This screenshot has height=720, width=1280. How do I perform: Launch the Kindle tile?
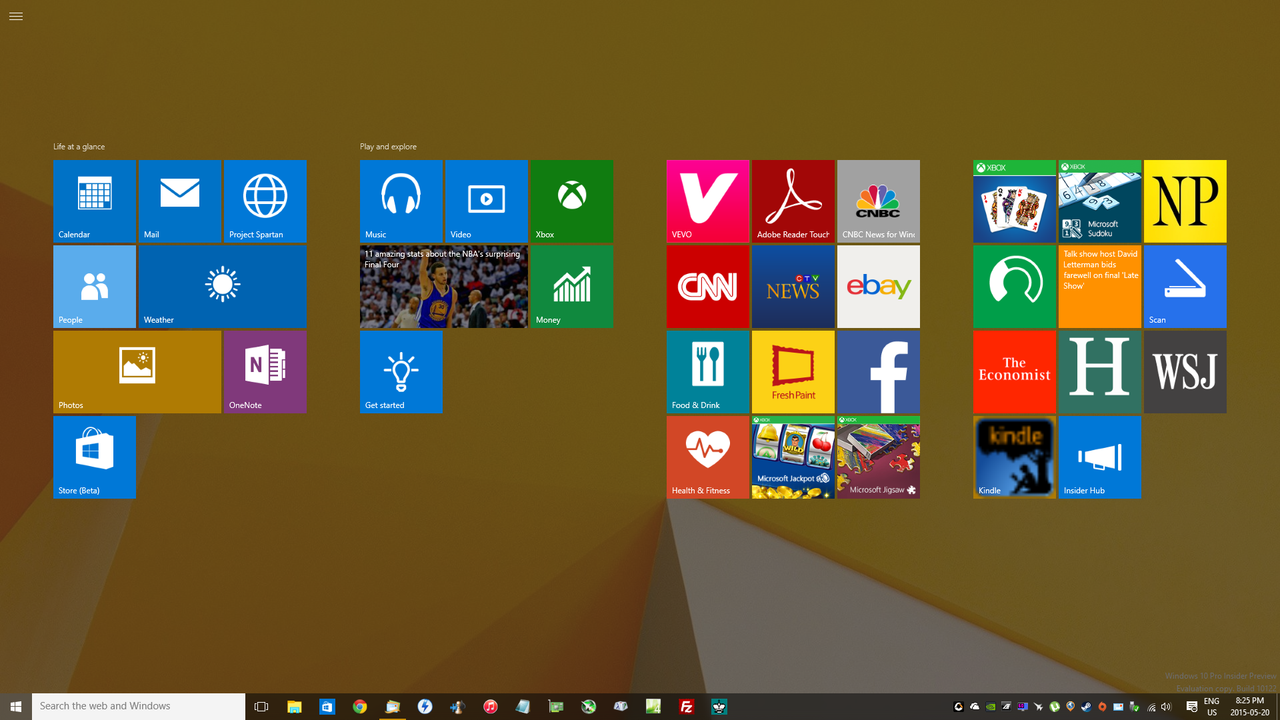(x=1014, y=457)
